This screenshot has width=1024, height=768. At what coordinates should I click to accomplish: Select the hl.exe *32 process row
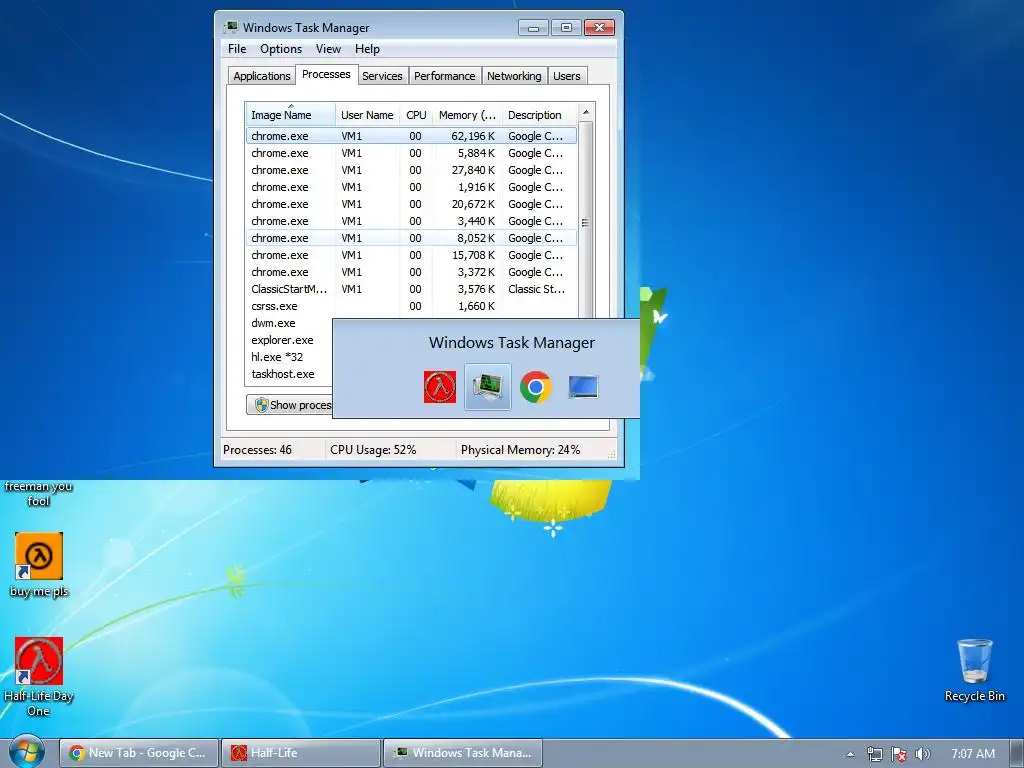tap(289, 357)
